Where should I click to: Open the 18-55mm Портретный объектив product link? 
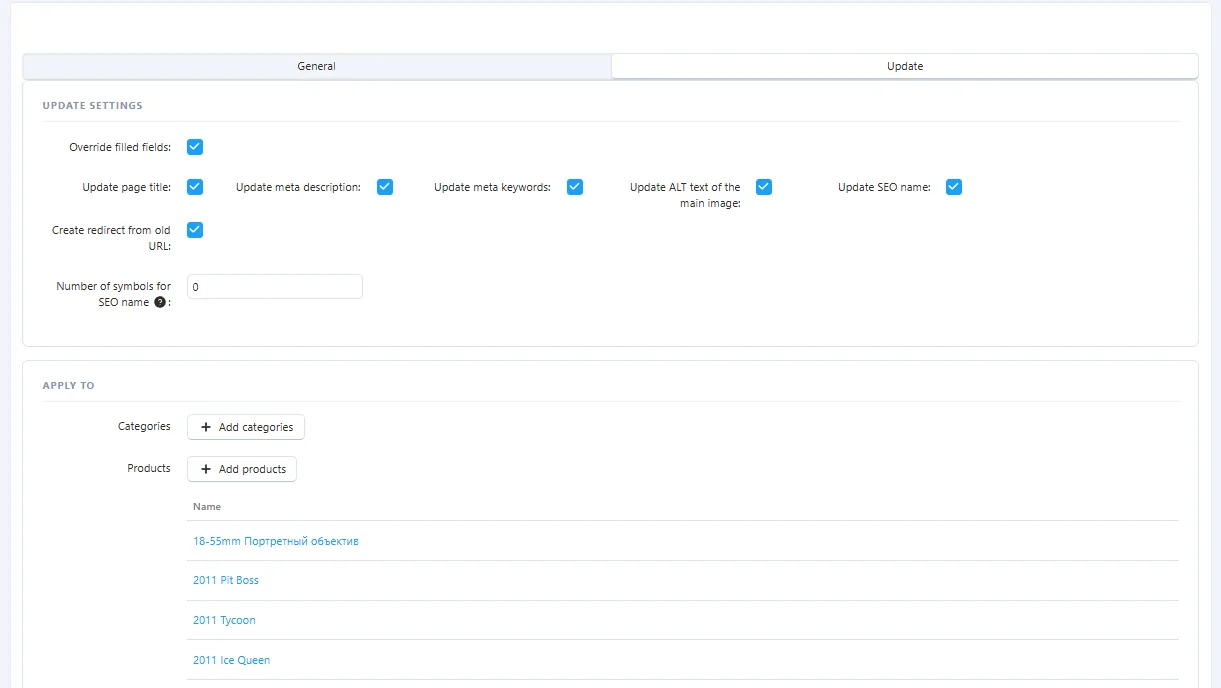pyautogui.click(x=276, y=541)
